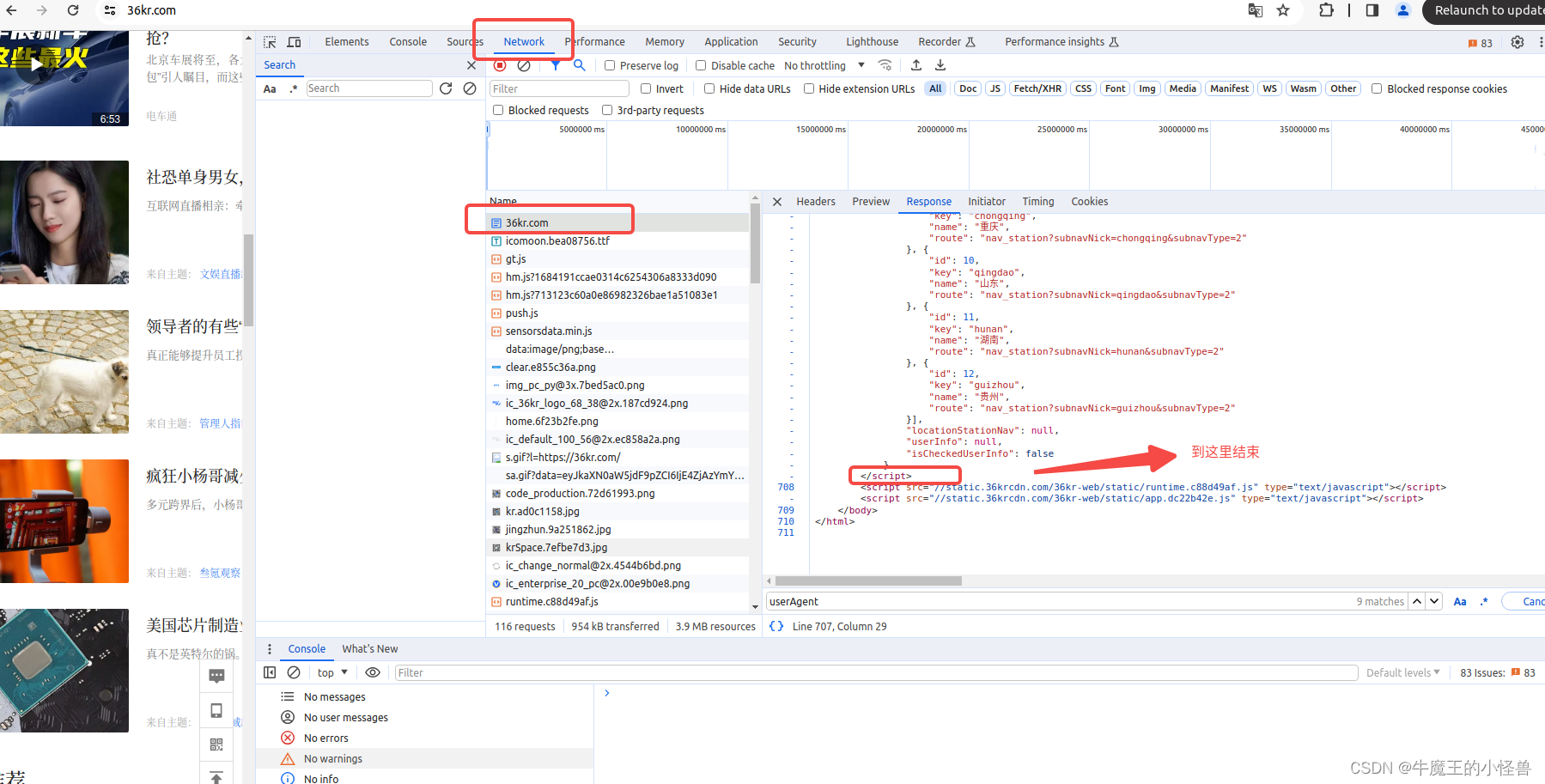
Task: Filter requests by Img type
Action: point(1147,88)
